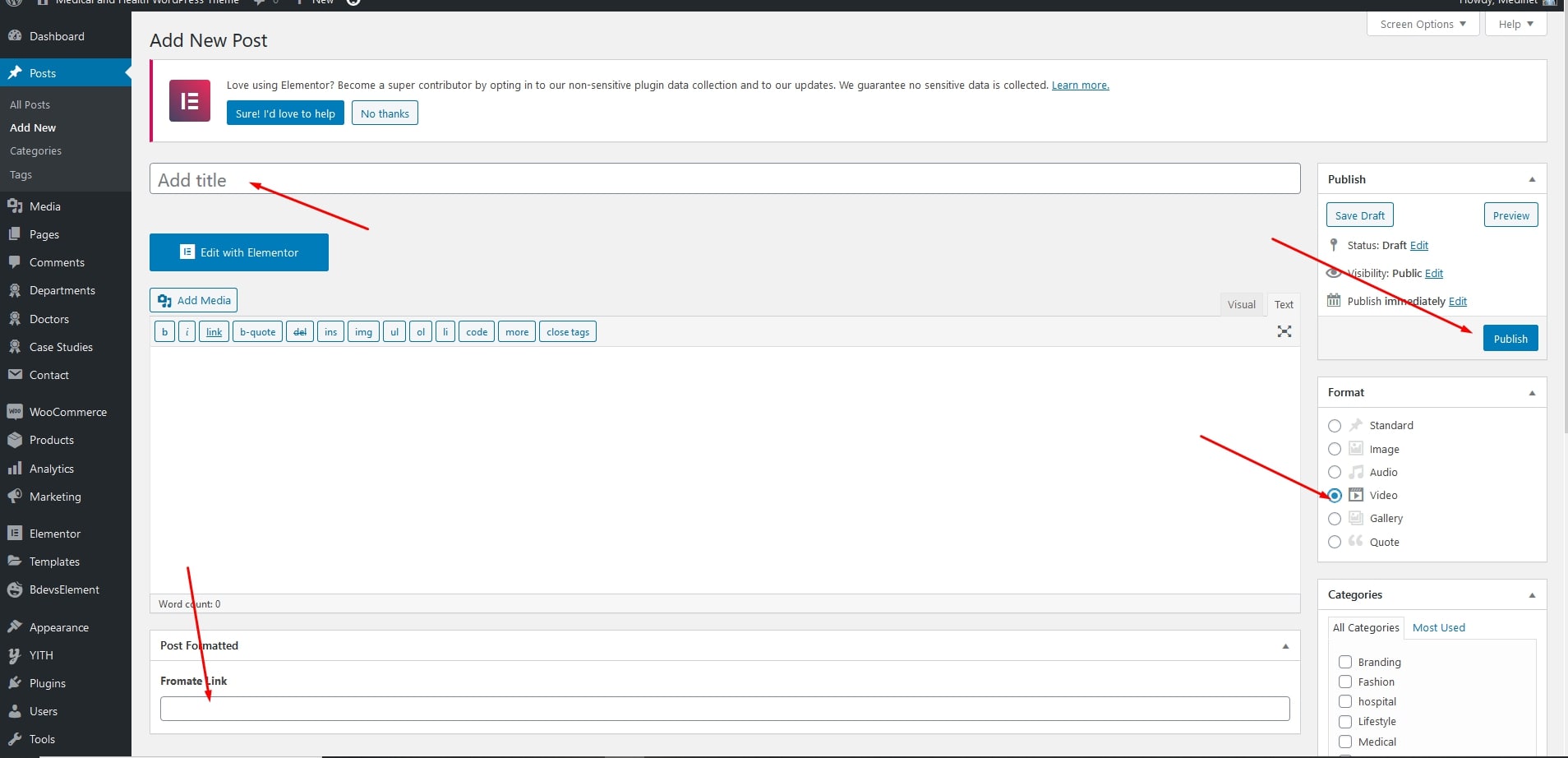The image size is (1568, 758).
Task: Click the Elementor sidebar menu icon
Action: tap(15, 534)
